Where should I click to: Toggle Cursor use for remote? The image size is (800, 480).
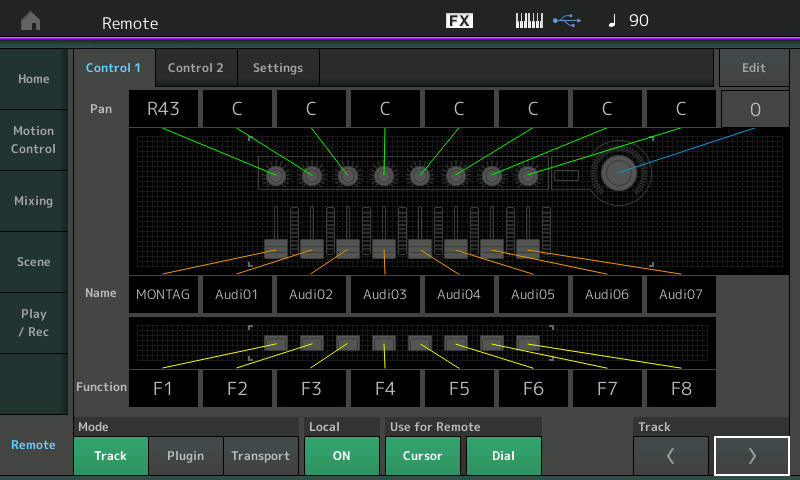[422, 456]
